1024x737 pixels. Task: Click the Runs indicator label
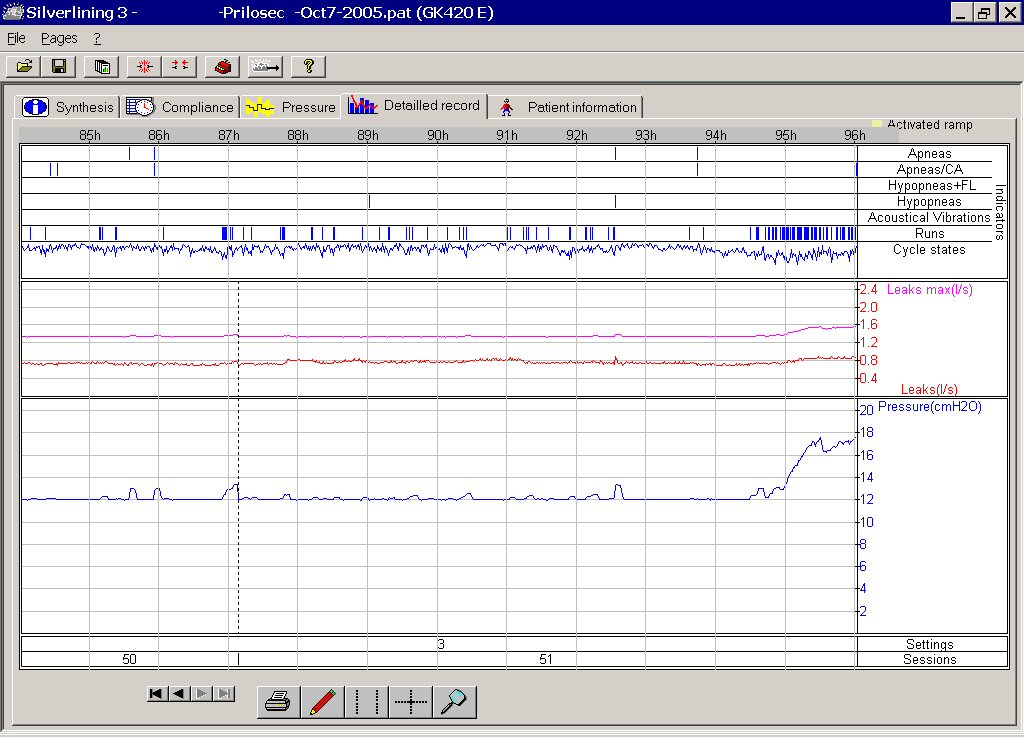click(x=929, y=234)
